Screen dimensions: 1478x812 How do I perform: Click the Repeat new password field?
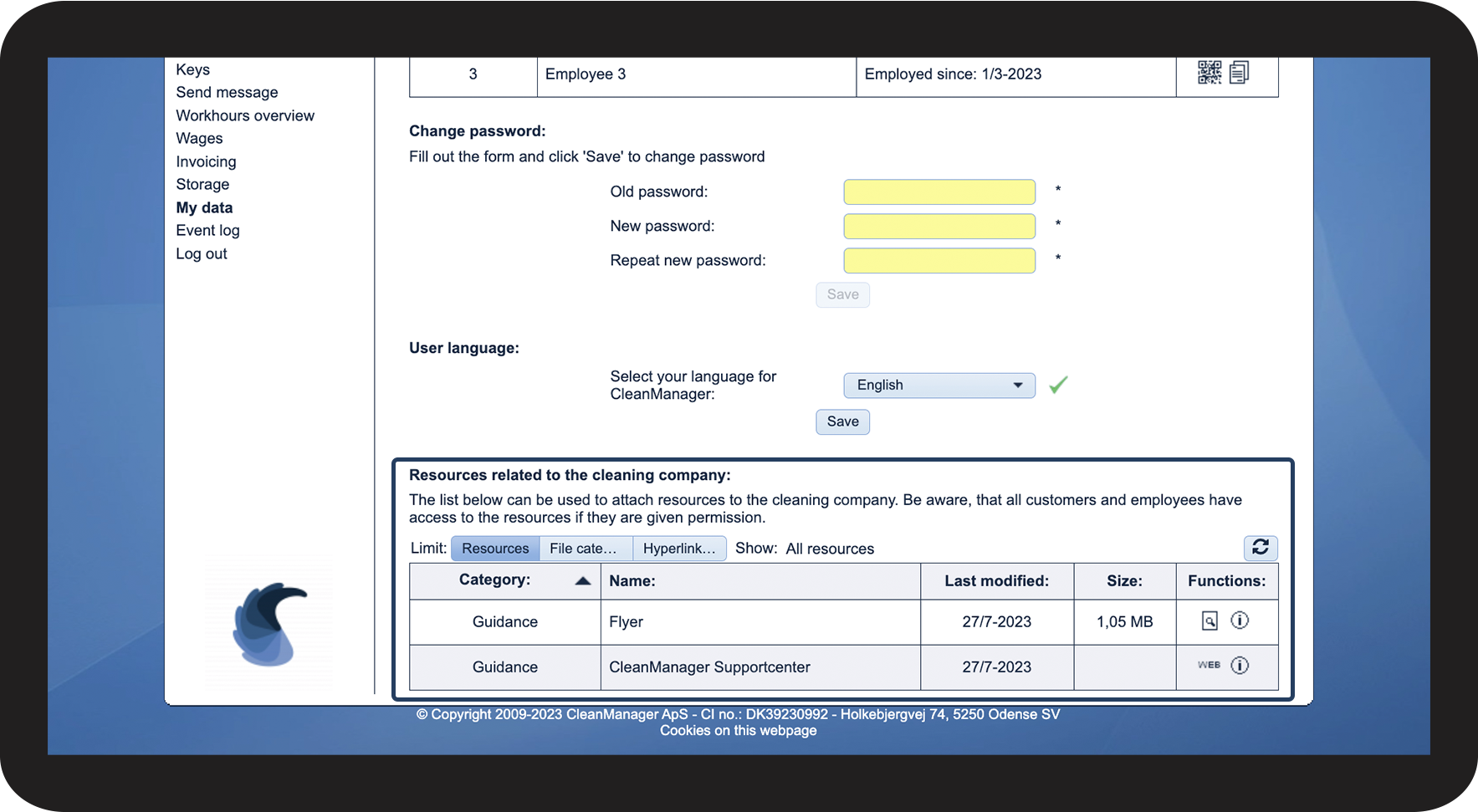(x=938, y=261)
